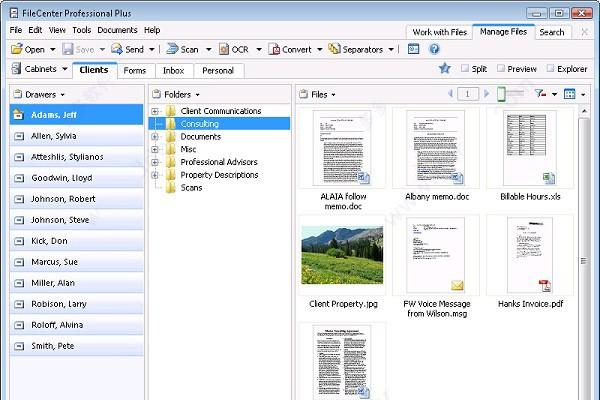Click the Scan toolbar icon
This screenshot has width=600, height=400.
[x=172, y=49]
